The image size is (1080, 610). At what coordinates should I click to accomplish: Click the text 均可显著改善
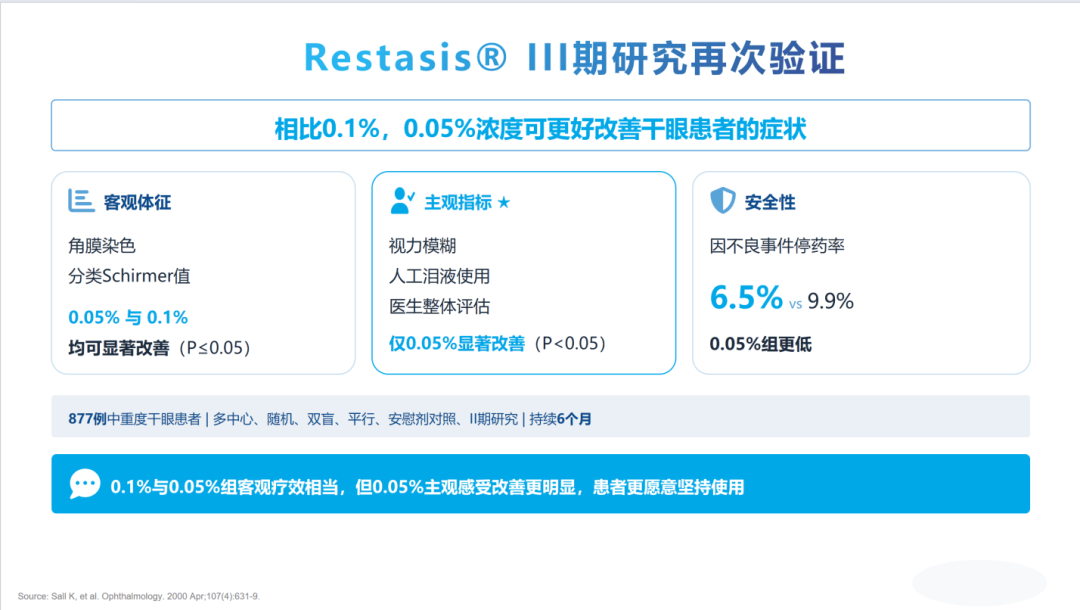[x=118, y=348]
